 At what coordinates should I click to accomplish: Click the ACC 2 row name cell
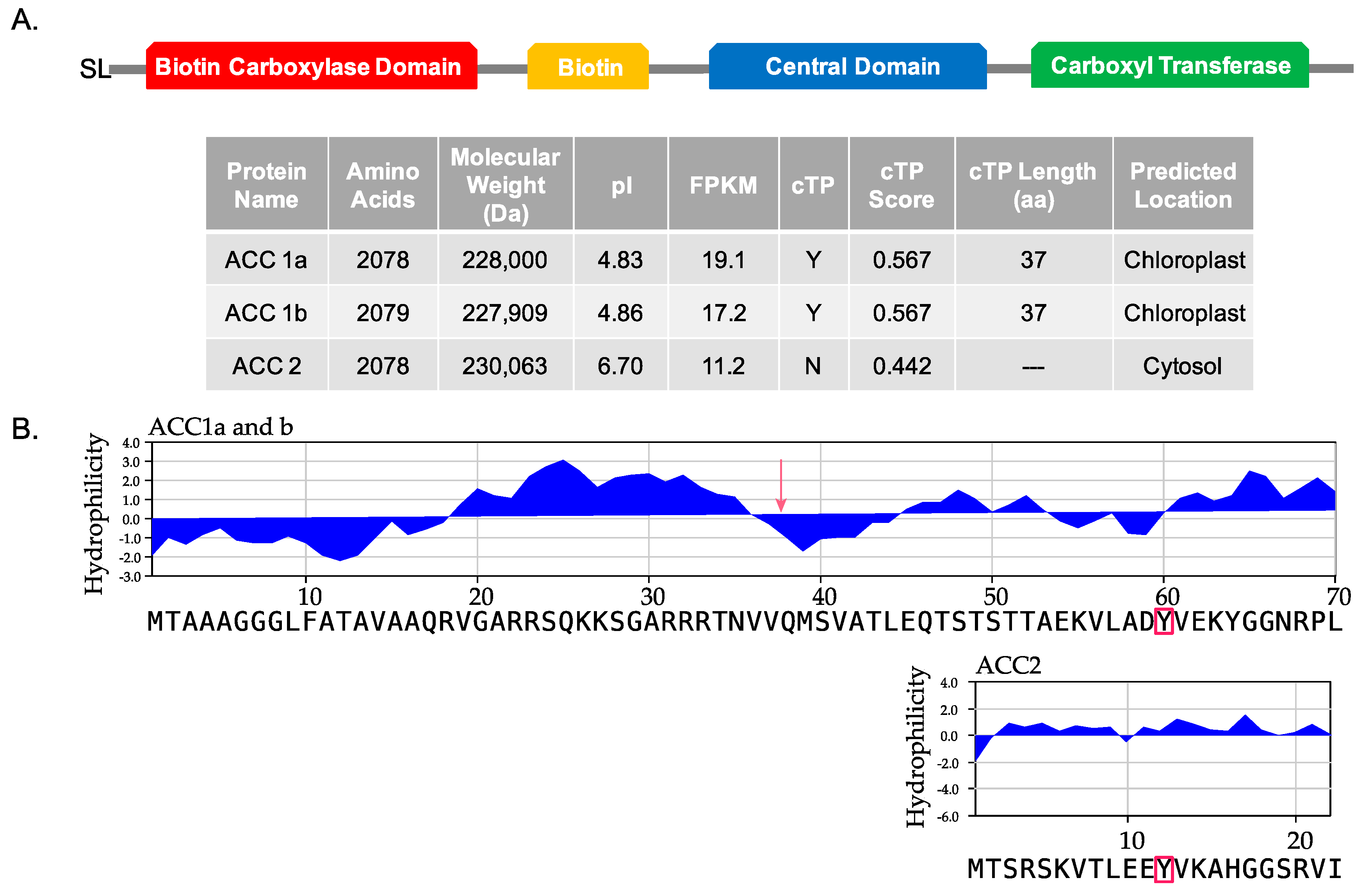click(x=266, y=366)
